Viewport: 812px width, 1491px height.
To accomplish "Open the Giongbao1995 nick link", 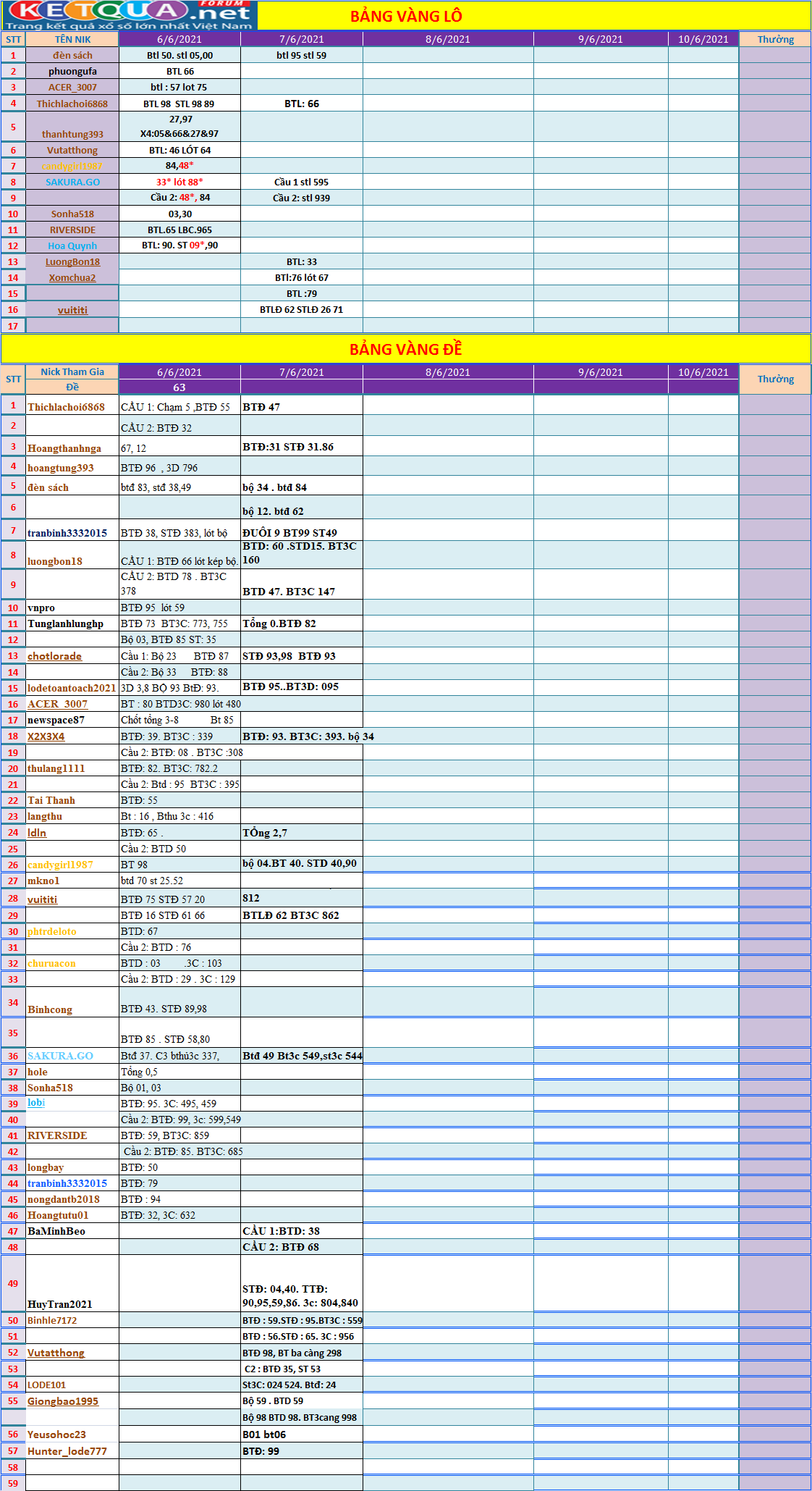I will point(63,1401).
